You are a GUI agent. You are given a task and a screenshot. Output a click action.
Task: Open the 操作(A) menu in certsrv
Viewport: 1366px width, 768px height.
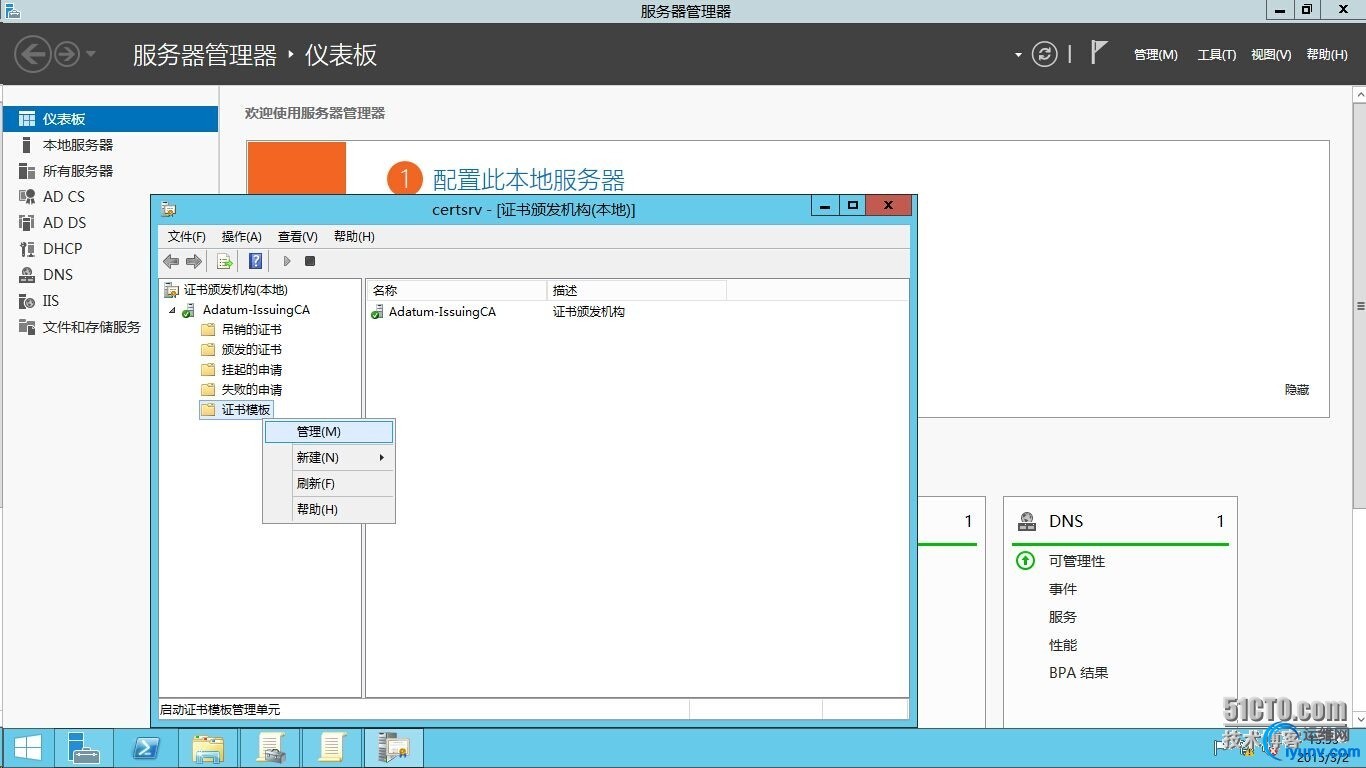(242, 237)
